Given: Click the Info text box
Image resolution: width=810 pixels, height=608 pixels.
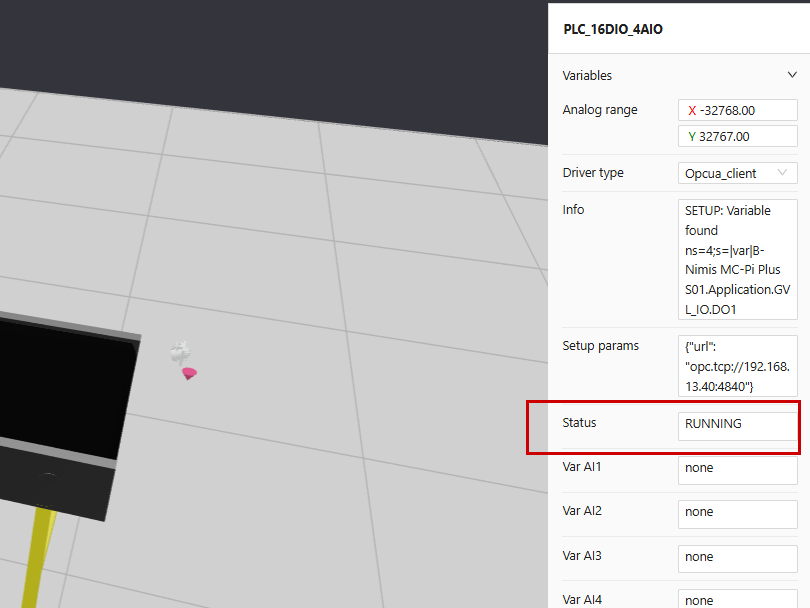Looking at the screenshot, I should tap(737, 259).
